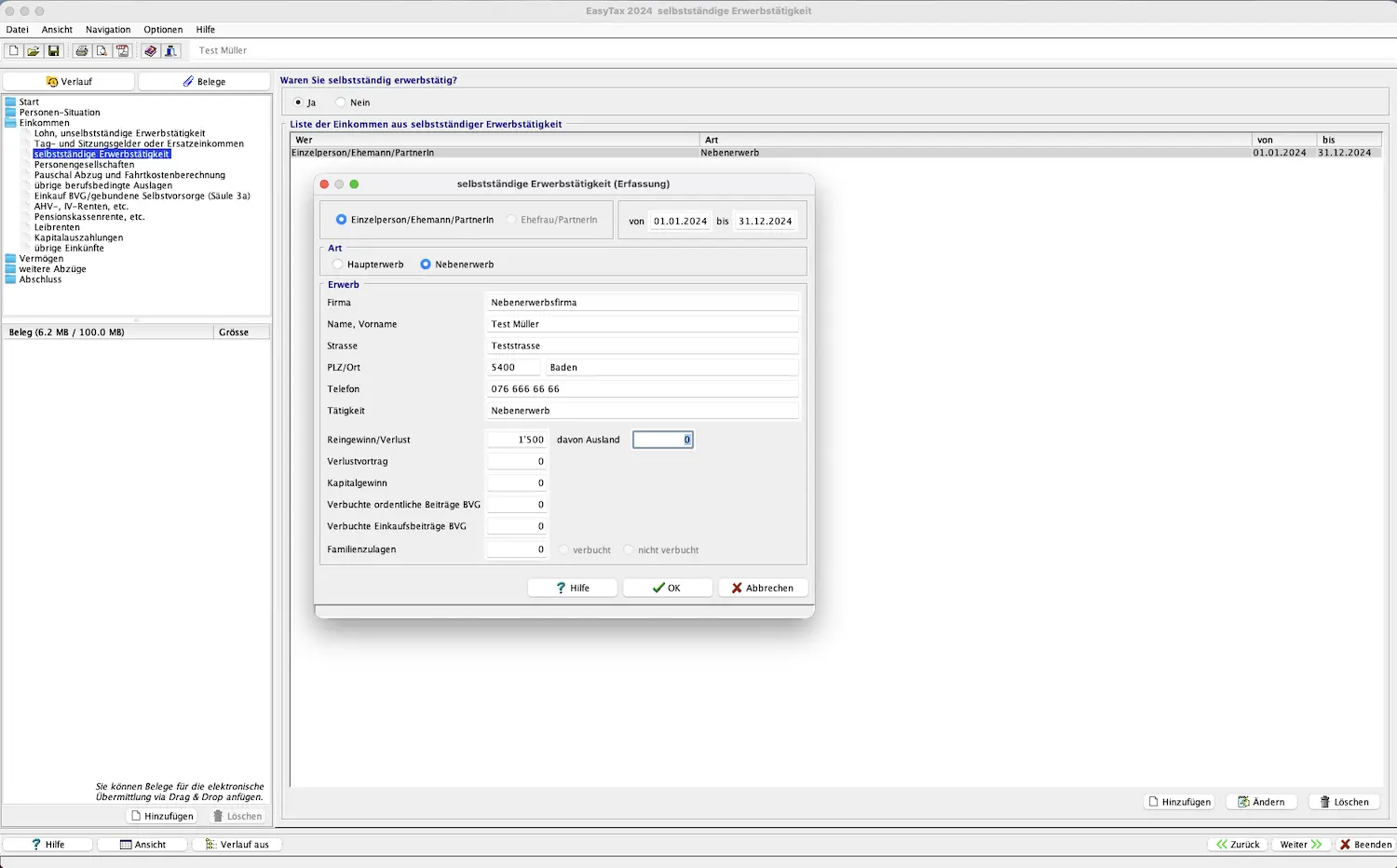The image size is (1397, 868).
Task: Click the open folder toolbar icon
Action: [34, 50]
